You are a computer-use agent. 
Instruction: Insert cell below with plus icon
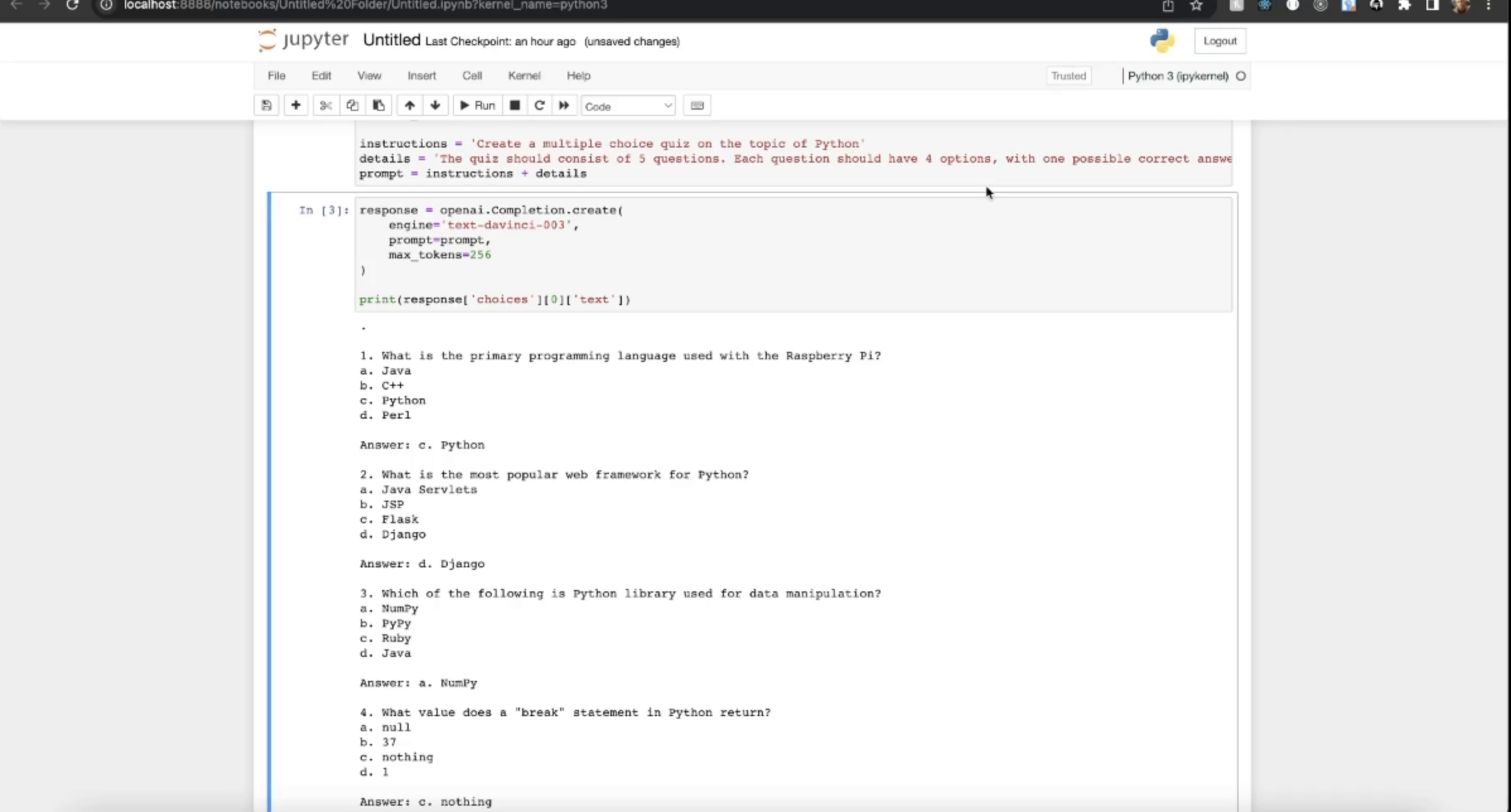(x=295, y=105)
